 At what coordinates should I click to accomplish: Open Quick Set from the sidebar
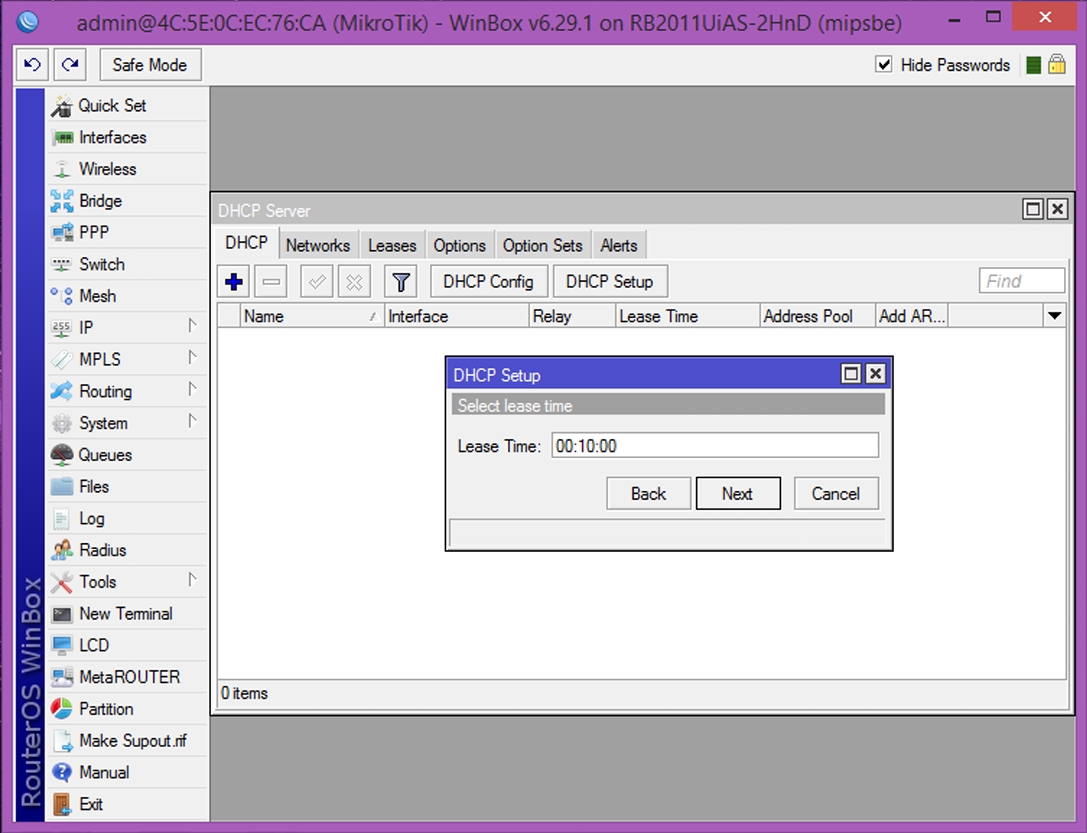click(128, 105)
